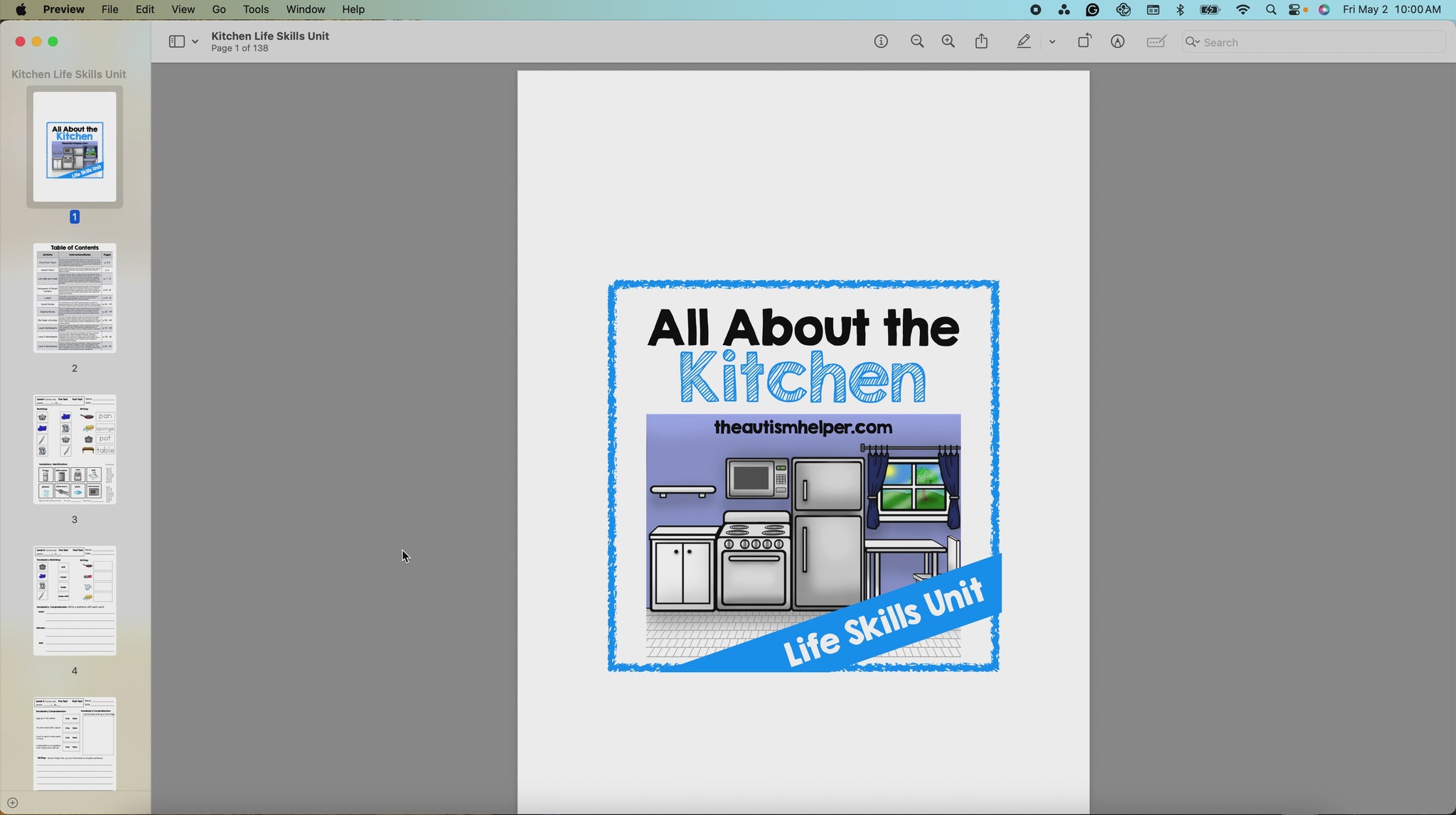Click the Form Filling toolbar icon
Screen dimensions: 1456x815
(1157, 42)
